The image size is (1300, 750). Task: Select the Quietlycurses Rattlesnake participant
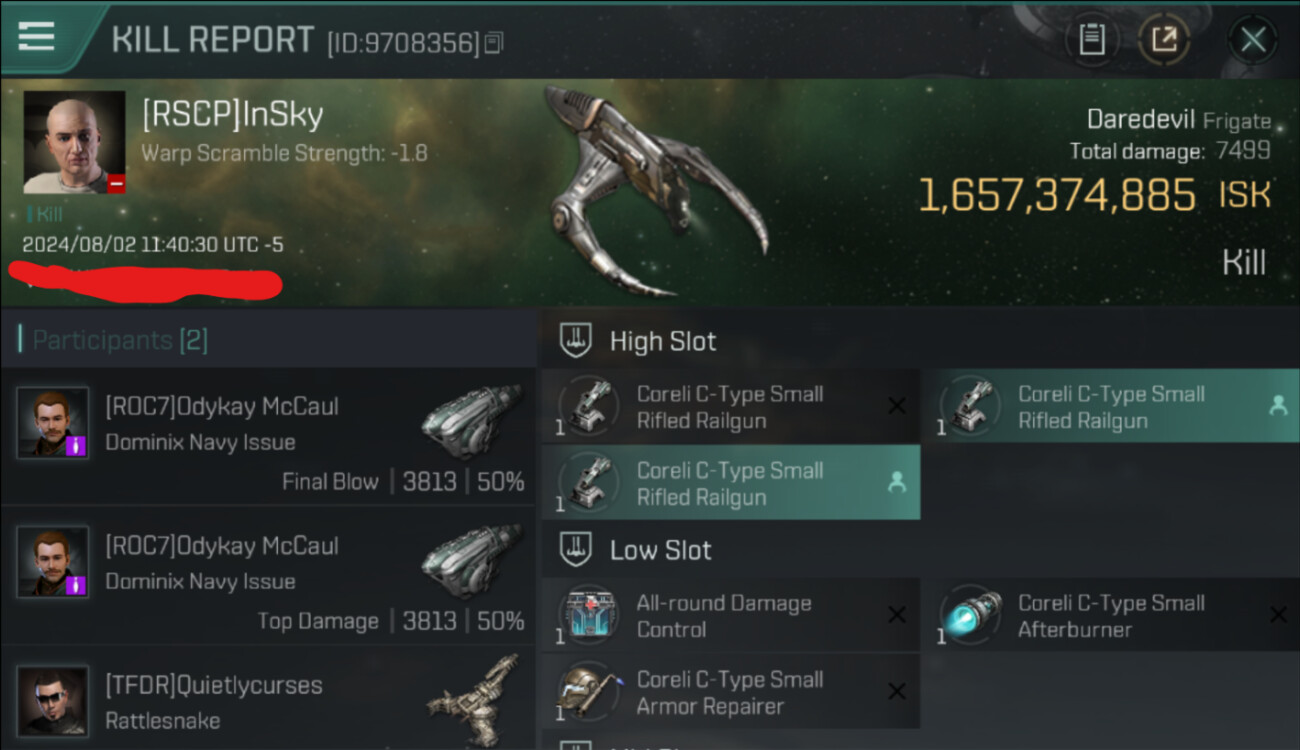[269, 699]
